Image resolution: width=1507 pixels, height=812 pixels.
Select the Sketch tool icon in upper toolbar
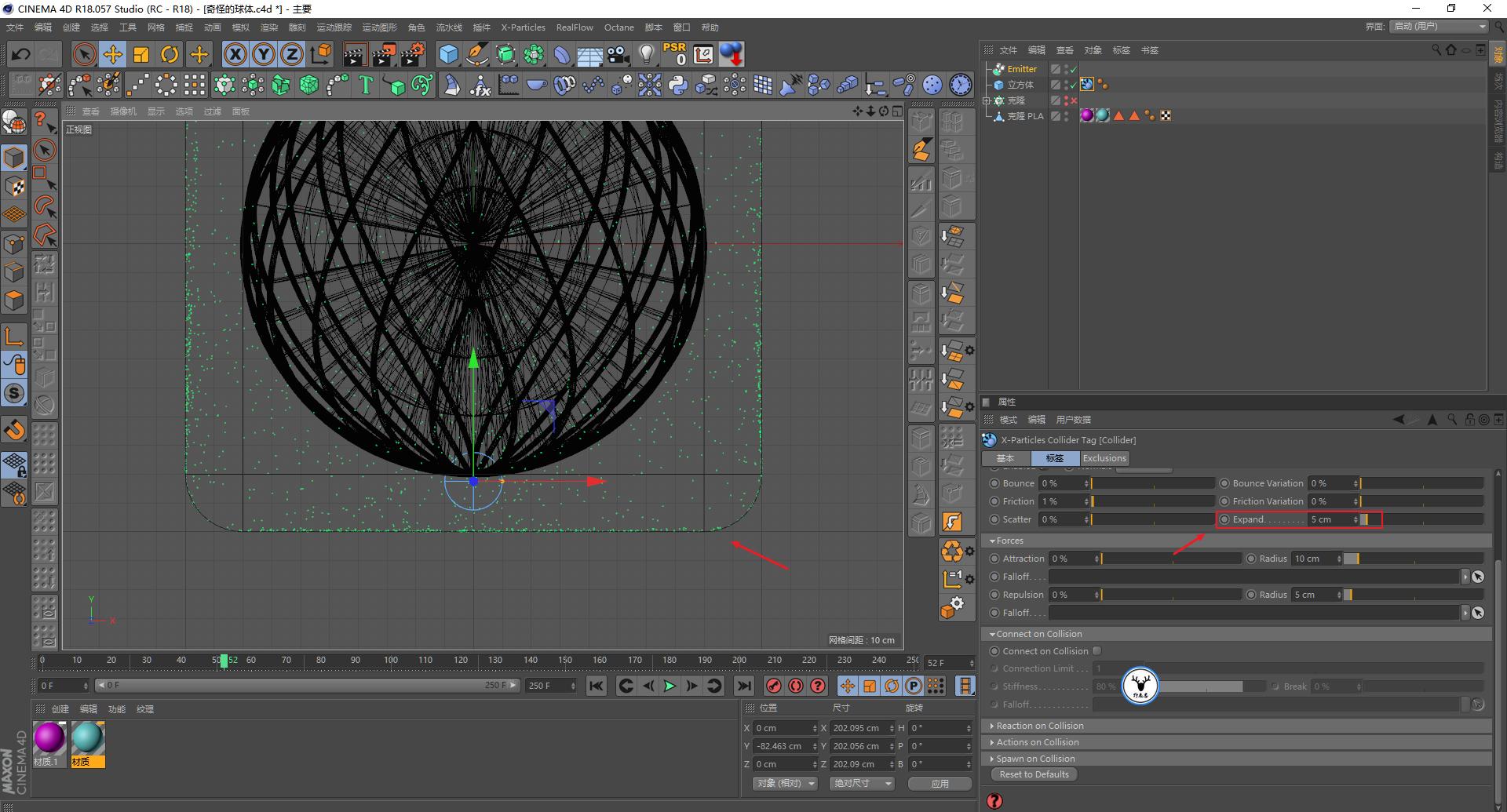pos(476,54)
